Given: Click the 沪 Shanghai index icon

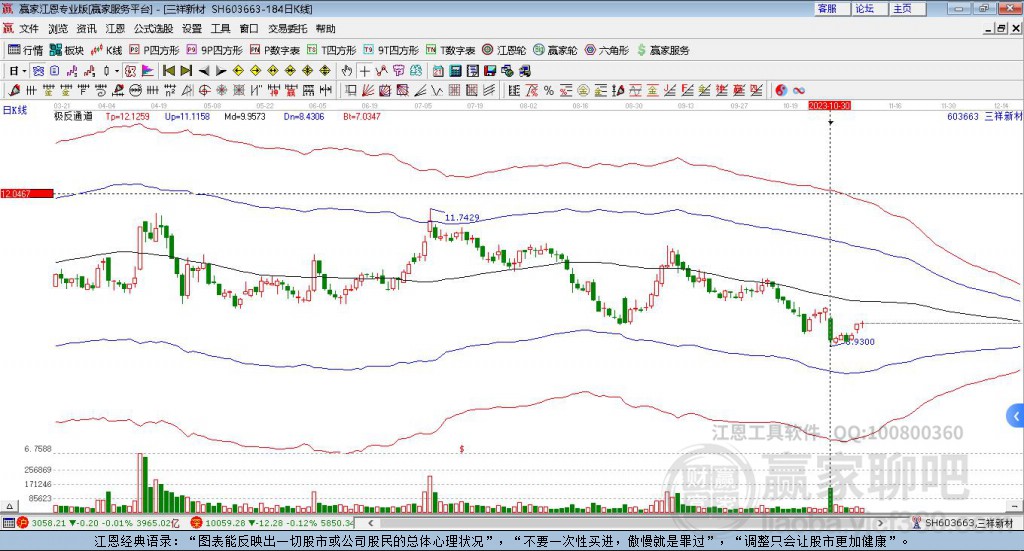Looking at the screenshot, I should click(23, 523).
